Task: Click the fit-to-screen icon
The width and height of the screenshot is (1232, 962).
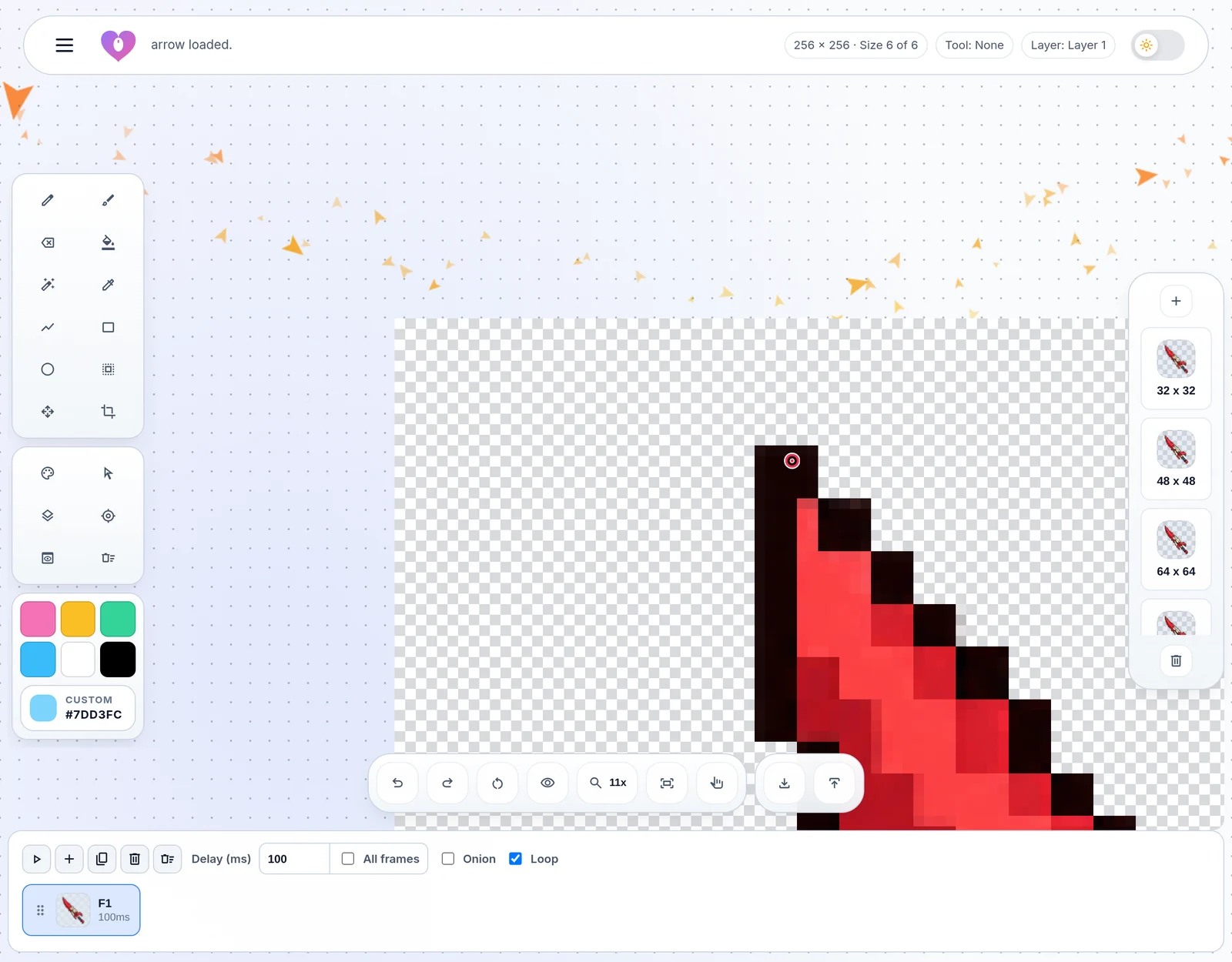Action: click(x=667, y=783)
